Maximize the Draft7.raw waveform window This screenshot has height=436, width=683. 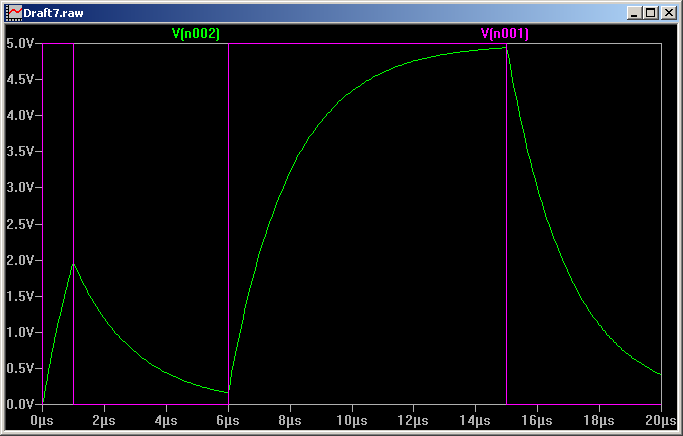click(x=650, y=13)
